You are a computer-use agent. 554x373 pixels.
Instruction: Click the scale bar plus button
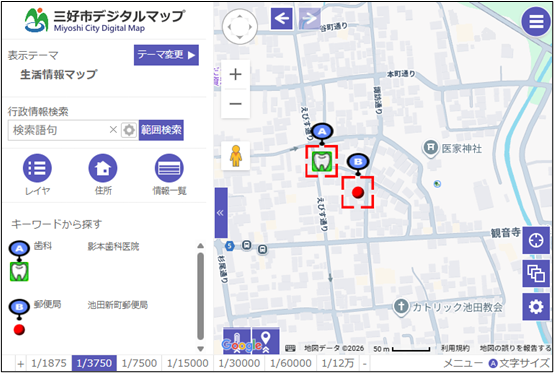[x=20, y=363]
